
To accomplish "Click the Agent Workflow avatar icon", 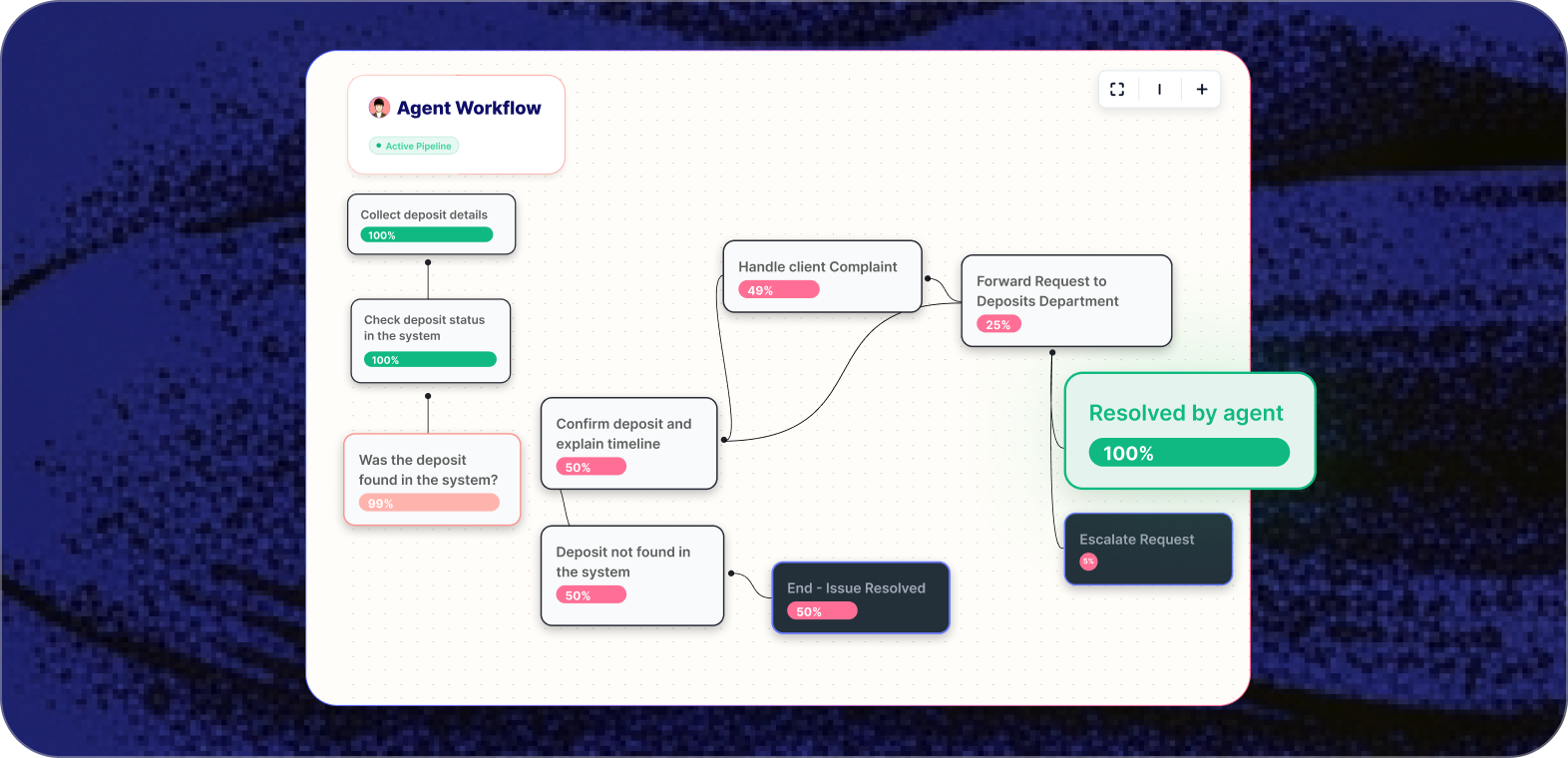I will pyautogui.click(x=379, y=108).
